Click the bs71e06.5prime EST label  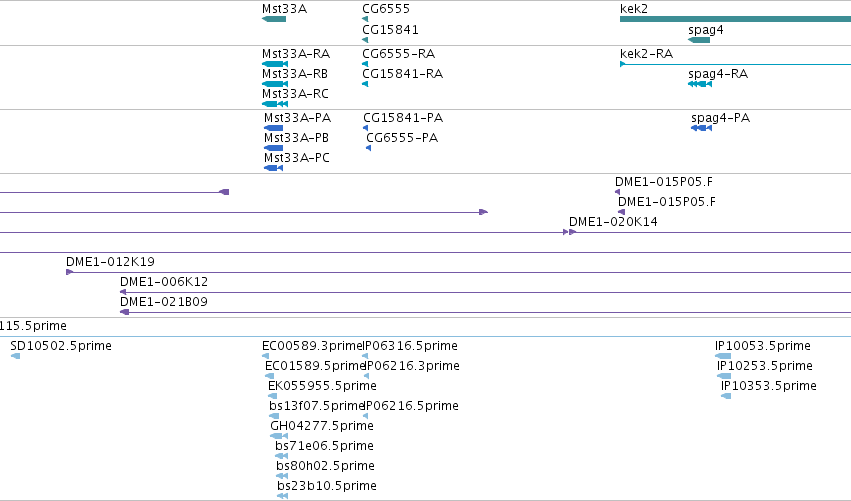(325, 446)
